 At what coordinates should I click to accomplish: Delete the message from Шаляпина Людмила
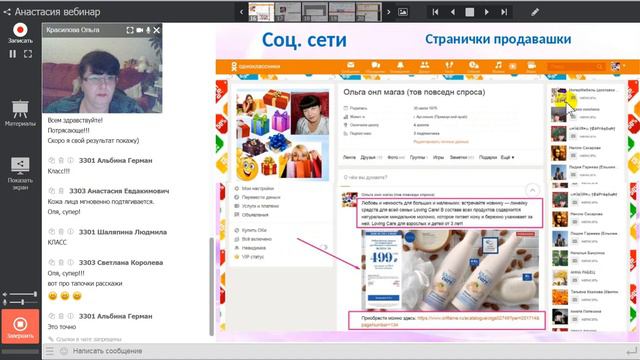(x=61, y=232)
